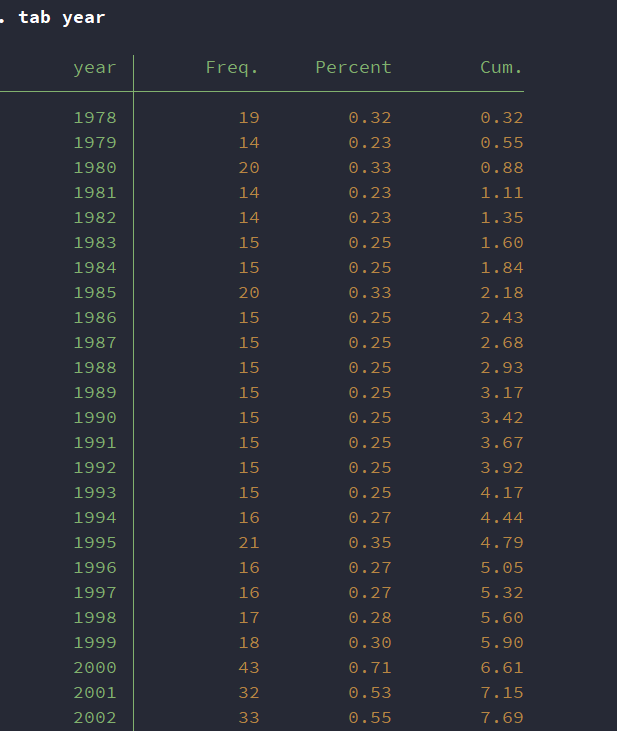Click the cumulative value 0.32

click(501, 118)
